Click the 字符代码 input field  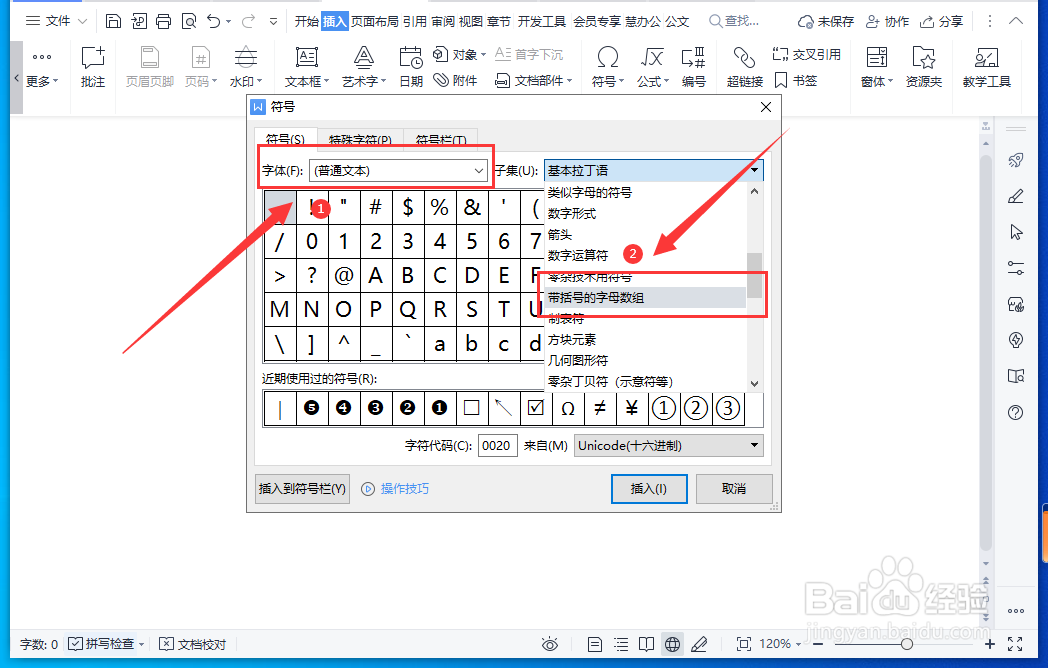[498, 445]
